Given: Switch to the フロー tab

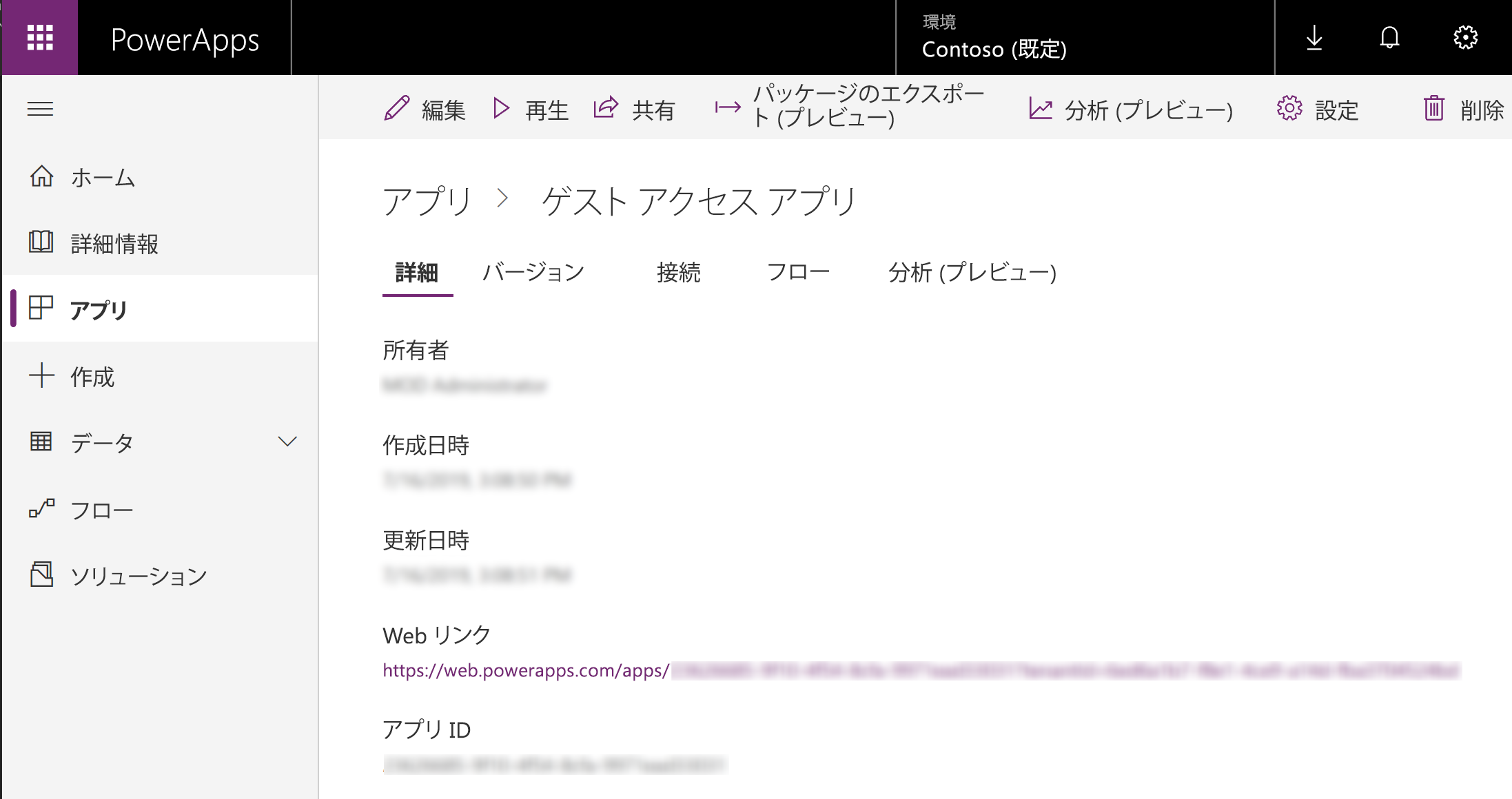Looking at the screenshot, I should coord(798,272).
